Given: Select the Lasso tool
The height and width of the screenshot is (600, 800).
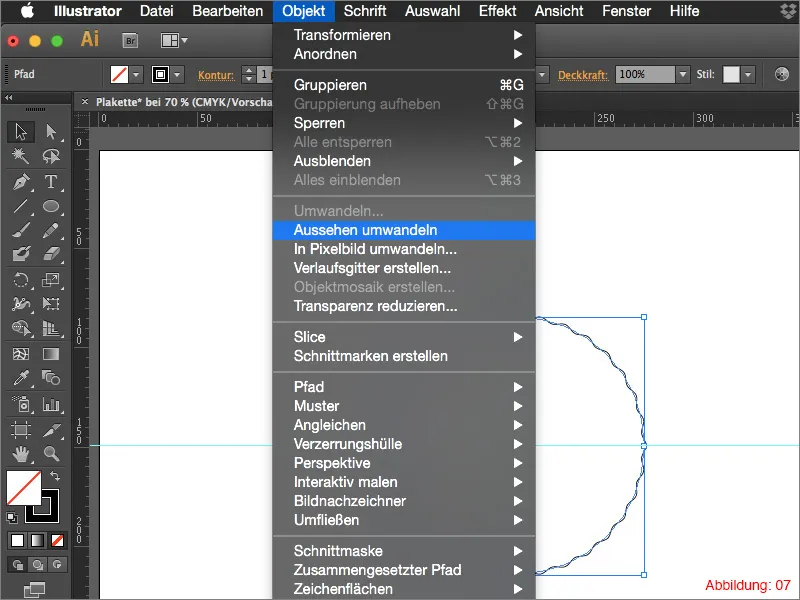Looking at the screenshot, I should click(x=51, y=156).
